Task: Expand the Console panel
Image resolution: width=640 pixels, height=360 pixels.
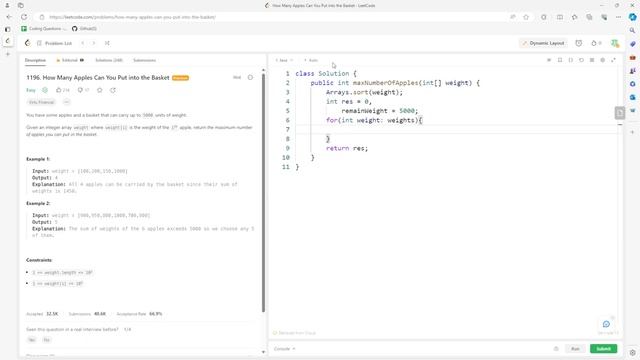Action: pos(284,349)
